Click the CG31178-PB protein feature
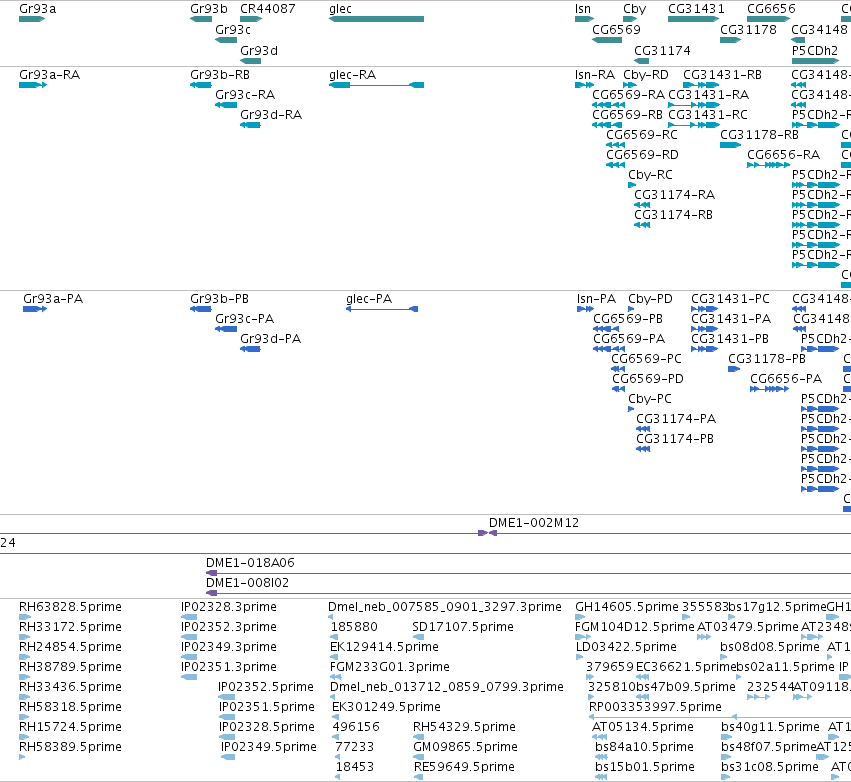Viewport: 851px width, 782px height. [734, 369]
